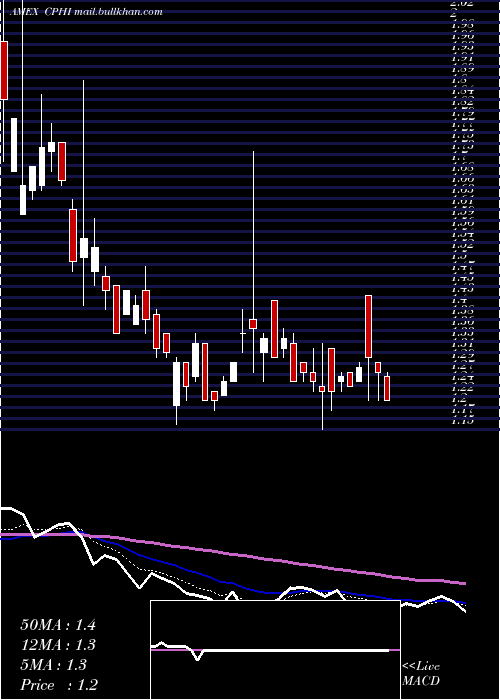
Task: Click the mail.bullkhan.com watermark link text
Action: [x=118, y=12]
